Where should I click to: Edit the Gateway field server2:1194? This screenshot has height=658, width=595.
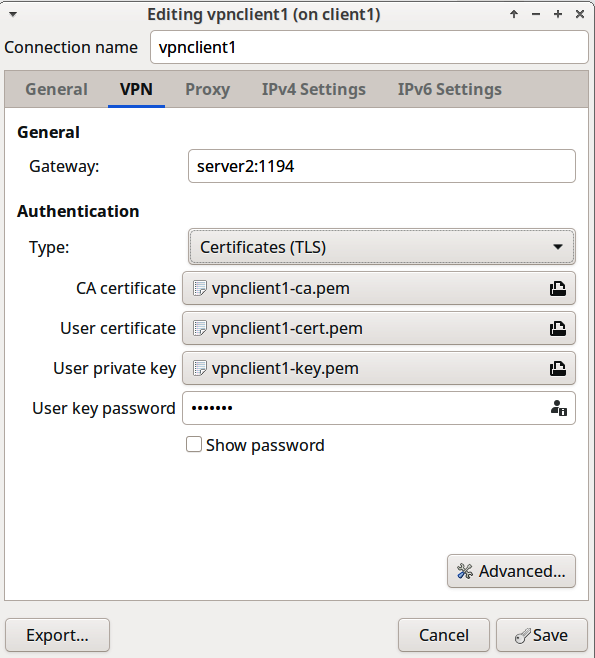click(x=382, y=166)
